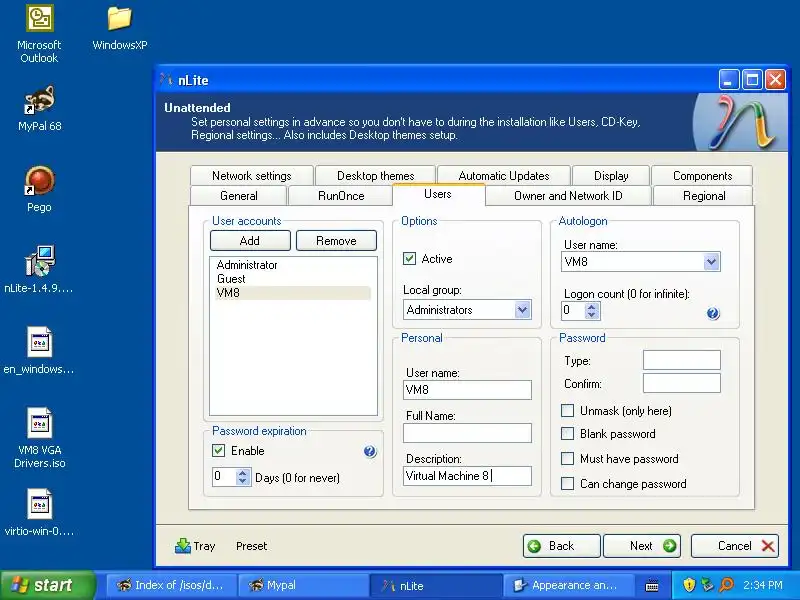The width and height of the screenshot is (800, 600).
Task: Switch to Appearance taskbar window
Action: (x=569, y=585)
